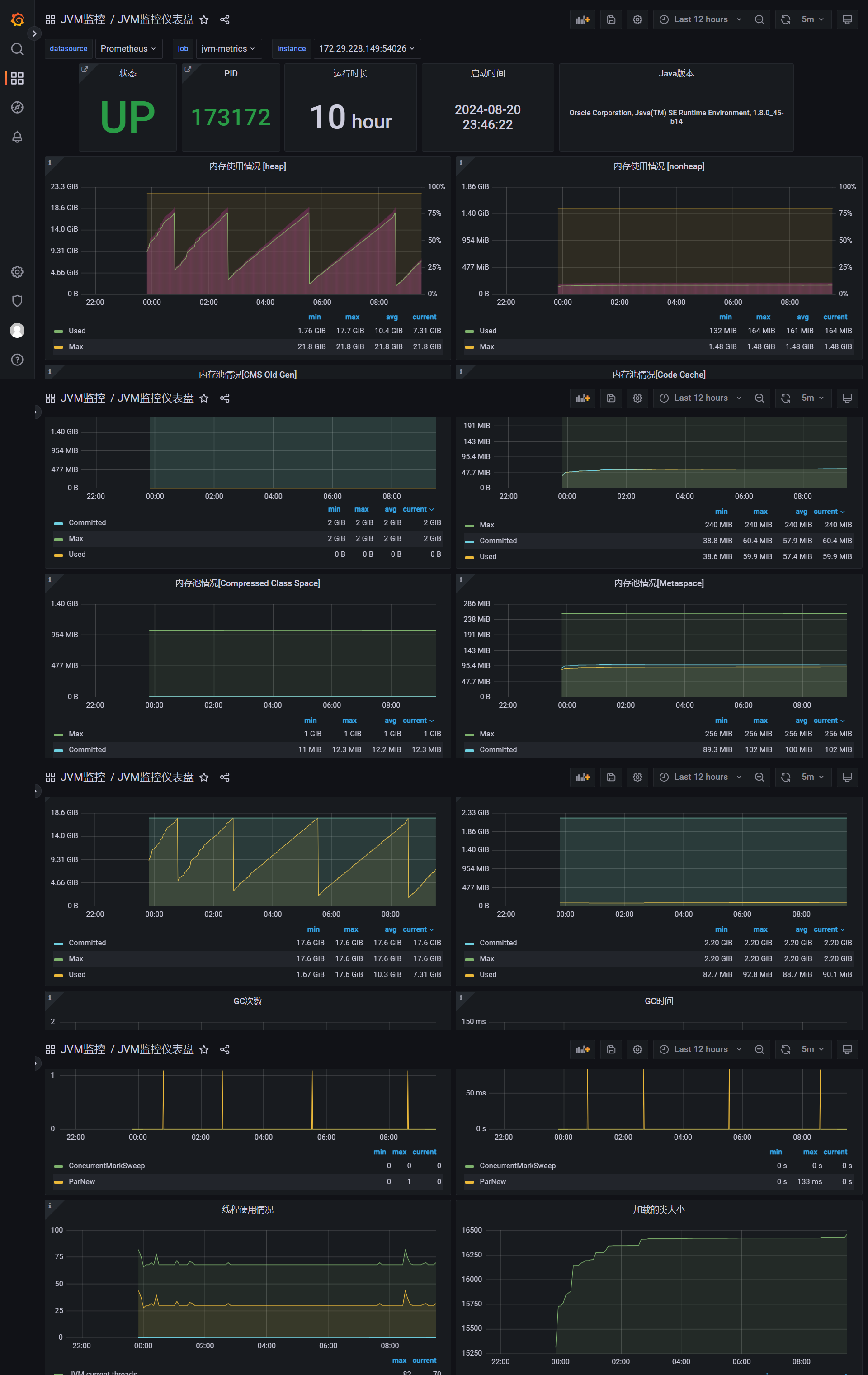Open Dashboard settings gear in the topmost header

click(x=637, y=19)
